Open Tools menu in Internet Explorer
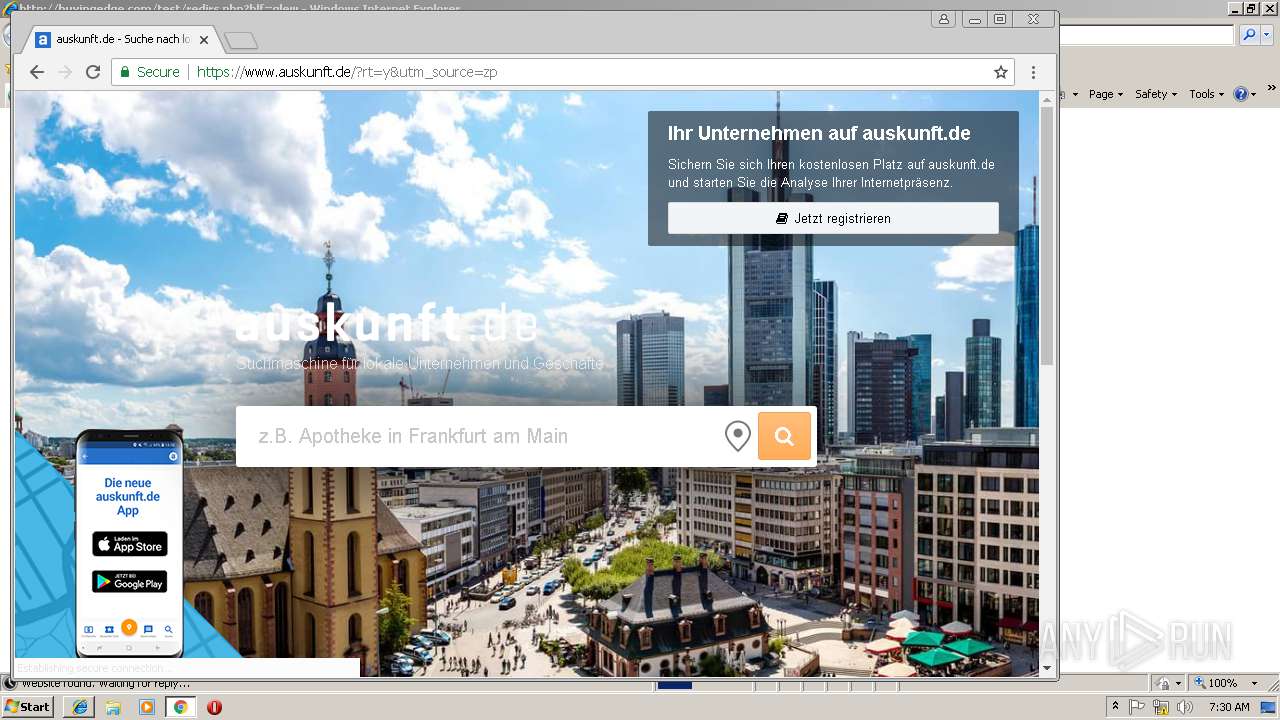 pyautogui.click(x=1206, y=94)
